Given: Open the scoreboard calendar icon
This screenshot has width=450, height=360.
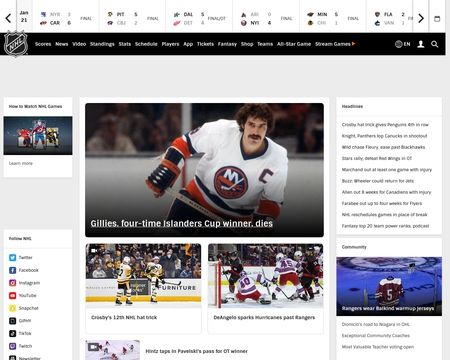Looking at the screenshot, I should tap(437, 19).
